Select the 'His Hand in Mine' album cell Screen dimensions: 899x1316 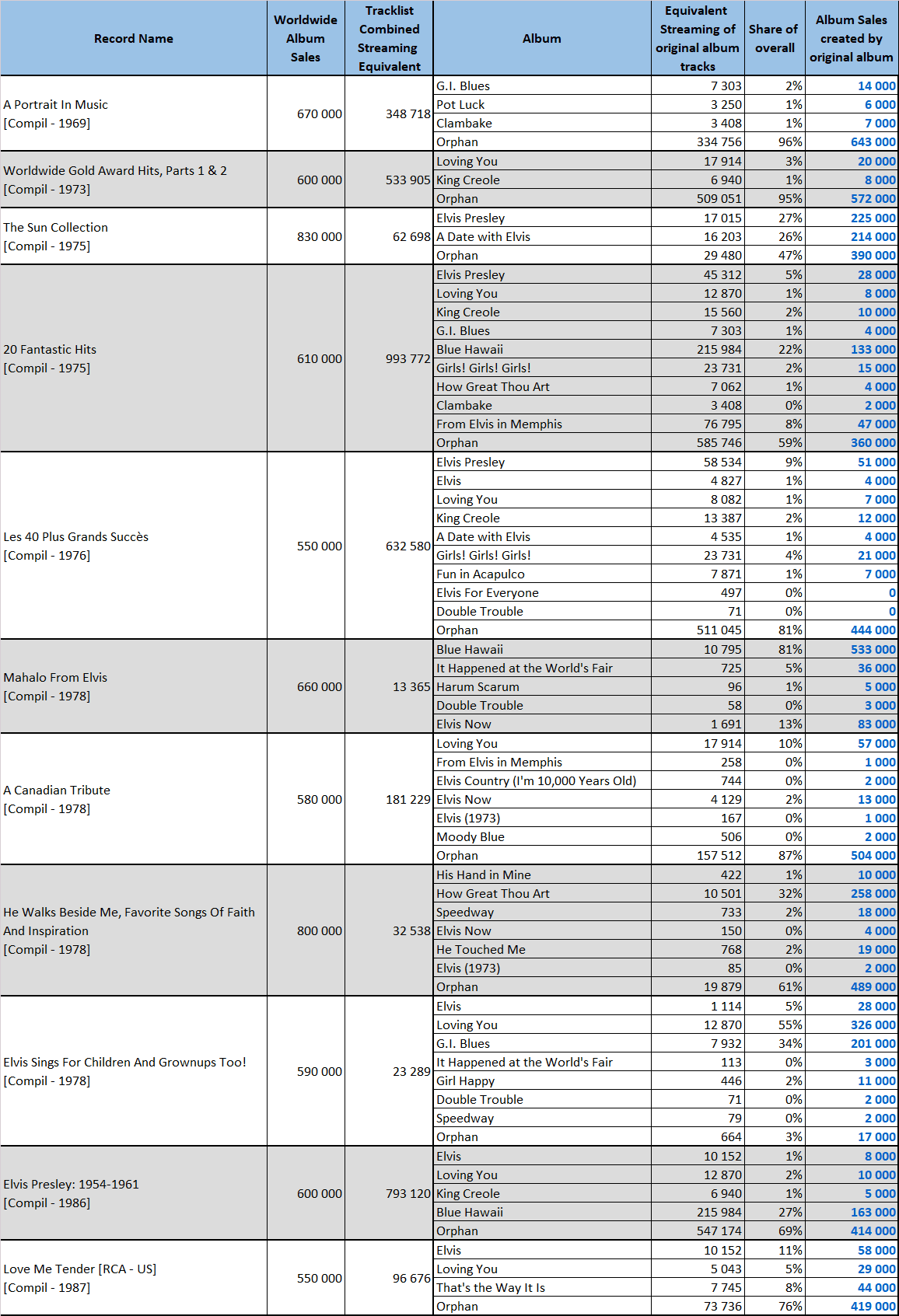click(x=542, y=874)
